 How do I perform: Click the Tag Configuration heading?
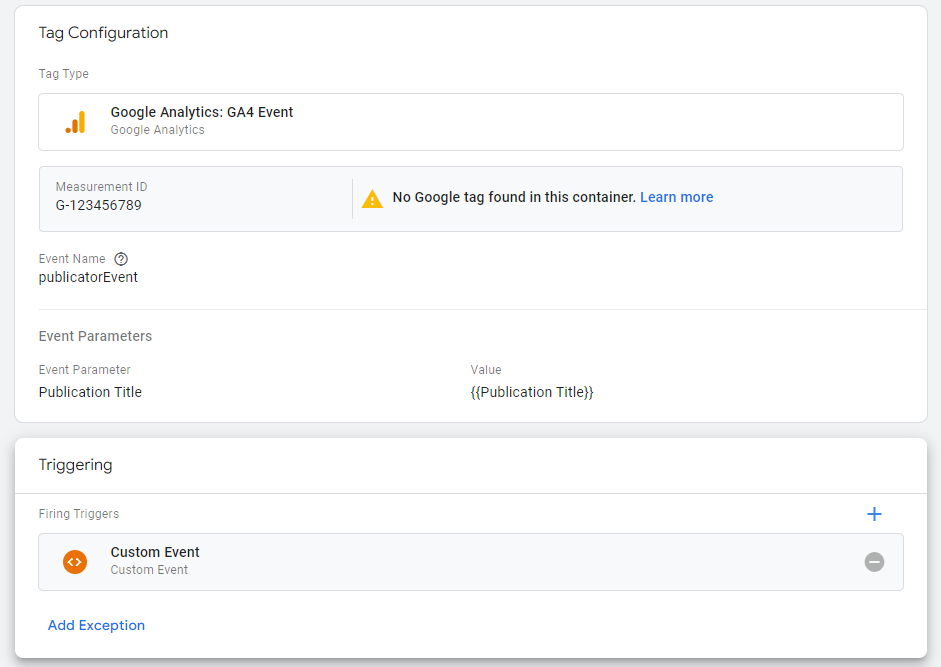pos(103,33)
